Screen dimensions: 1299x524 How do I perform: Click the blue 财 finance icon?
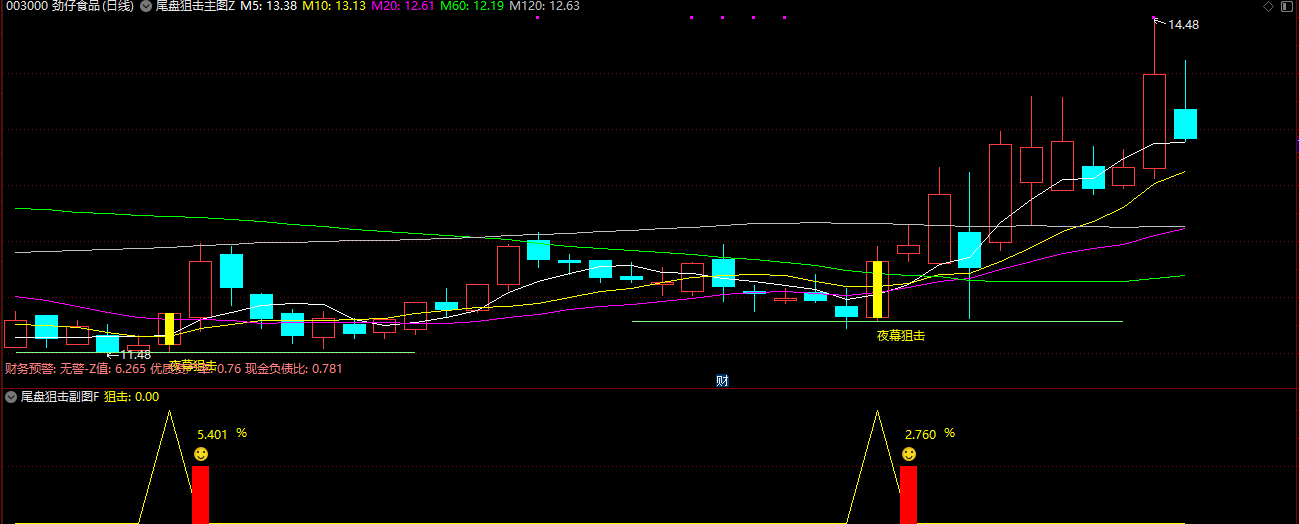tap(721, 380)
